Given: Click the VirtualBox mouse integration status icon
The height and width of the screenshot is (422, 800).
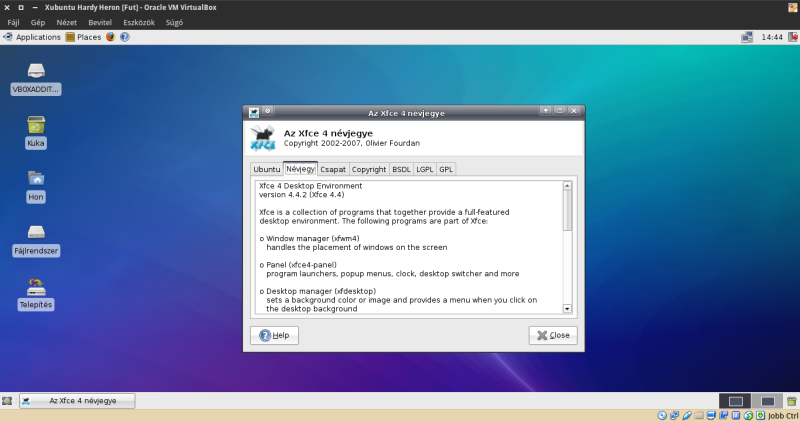Looking at the screenshot, I should (x=748, y=415).
